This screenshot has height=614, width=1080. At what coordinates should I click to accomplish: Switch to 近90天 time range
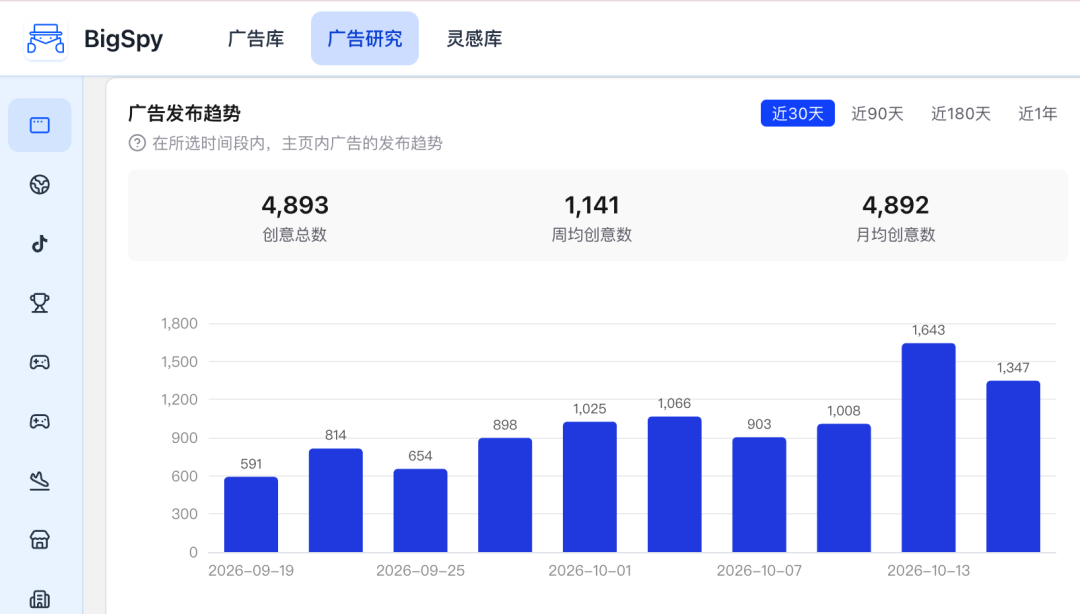pos(878,113)
